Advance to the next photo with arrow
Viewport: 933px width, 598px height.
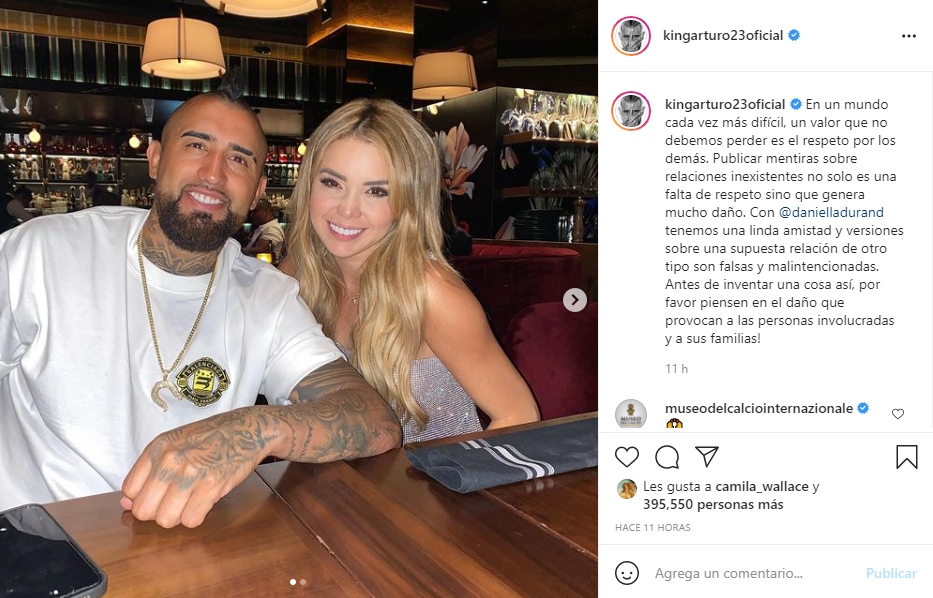tap(574, 300)
